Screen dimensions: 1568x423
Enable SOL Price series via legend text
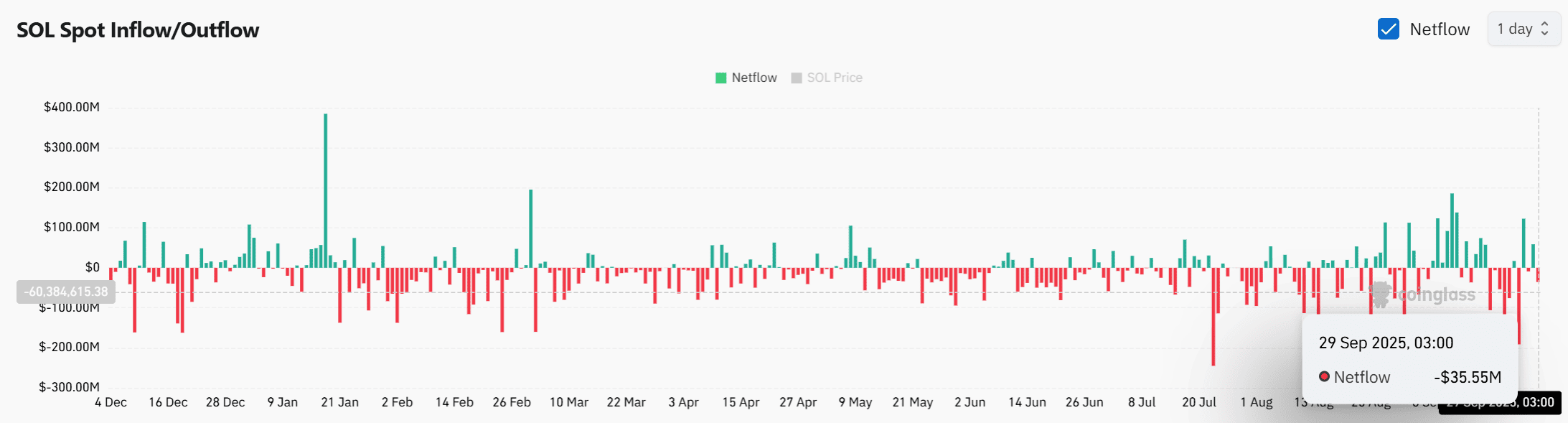pos(834,78)
